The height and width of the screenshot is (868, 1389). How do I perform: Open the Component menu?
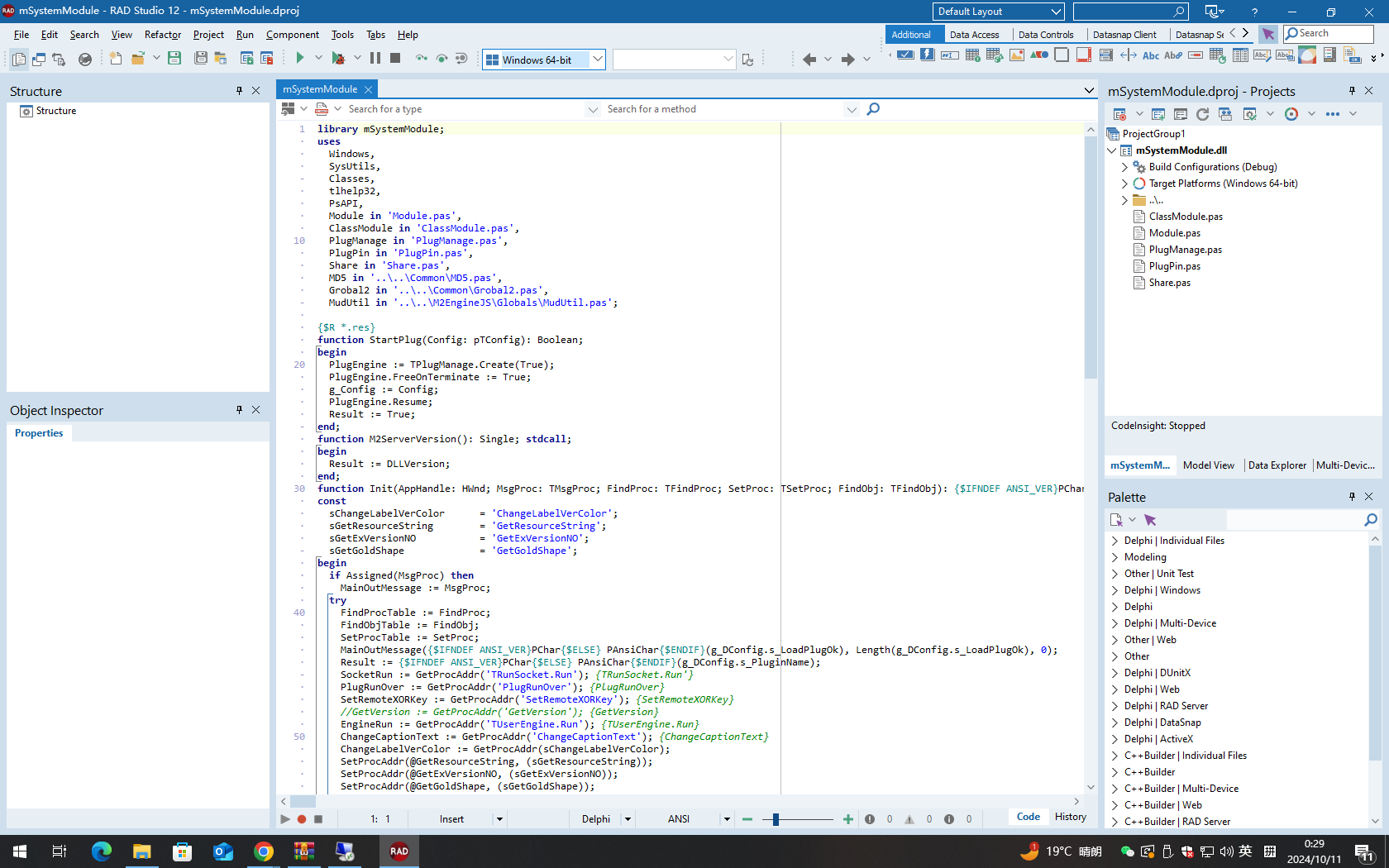[x=292, y=35]
